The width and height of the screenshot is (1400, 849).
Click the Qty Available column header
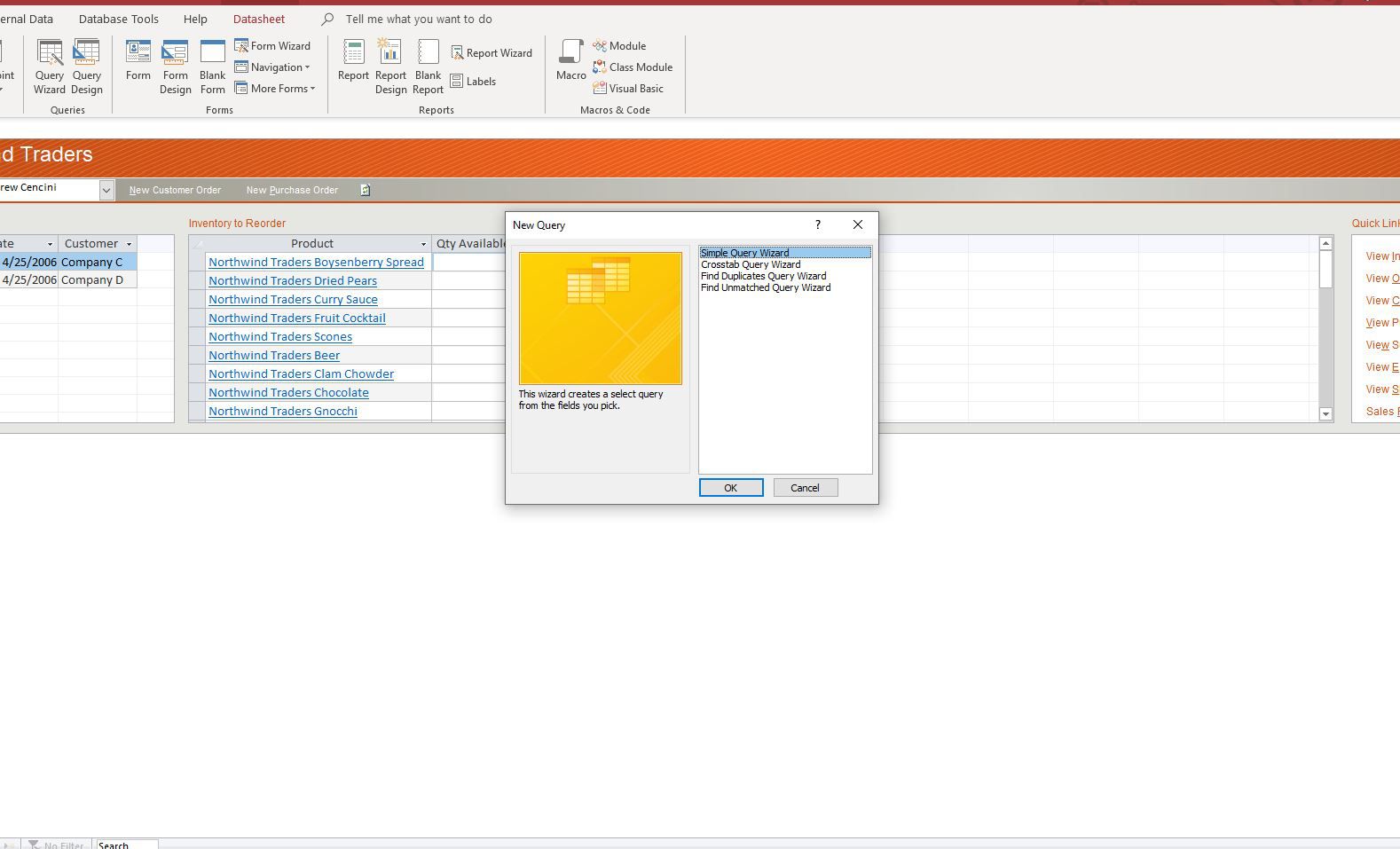tap(470, 243)
